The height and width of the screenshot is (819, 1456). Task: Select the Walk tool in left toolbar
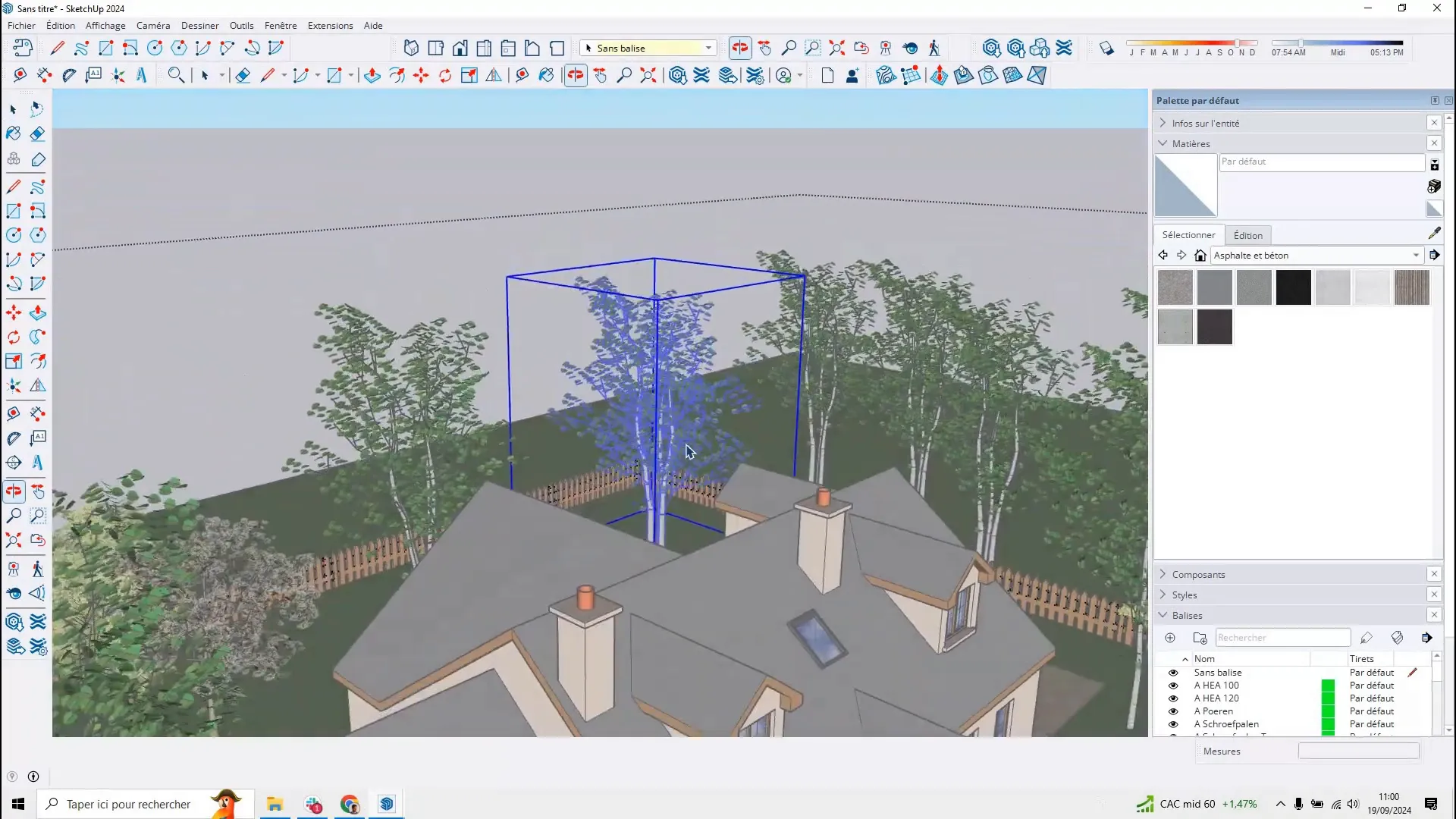(37, 569)
